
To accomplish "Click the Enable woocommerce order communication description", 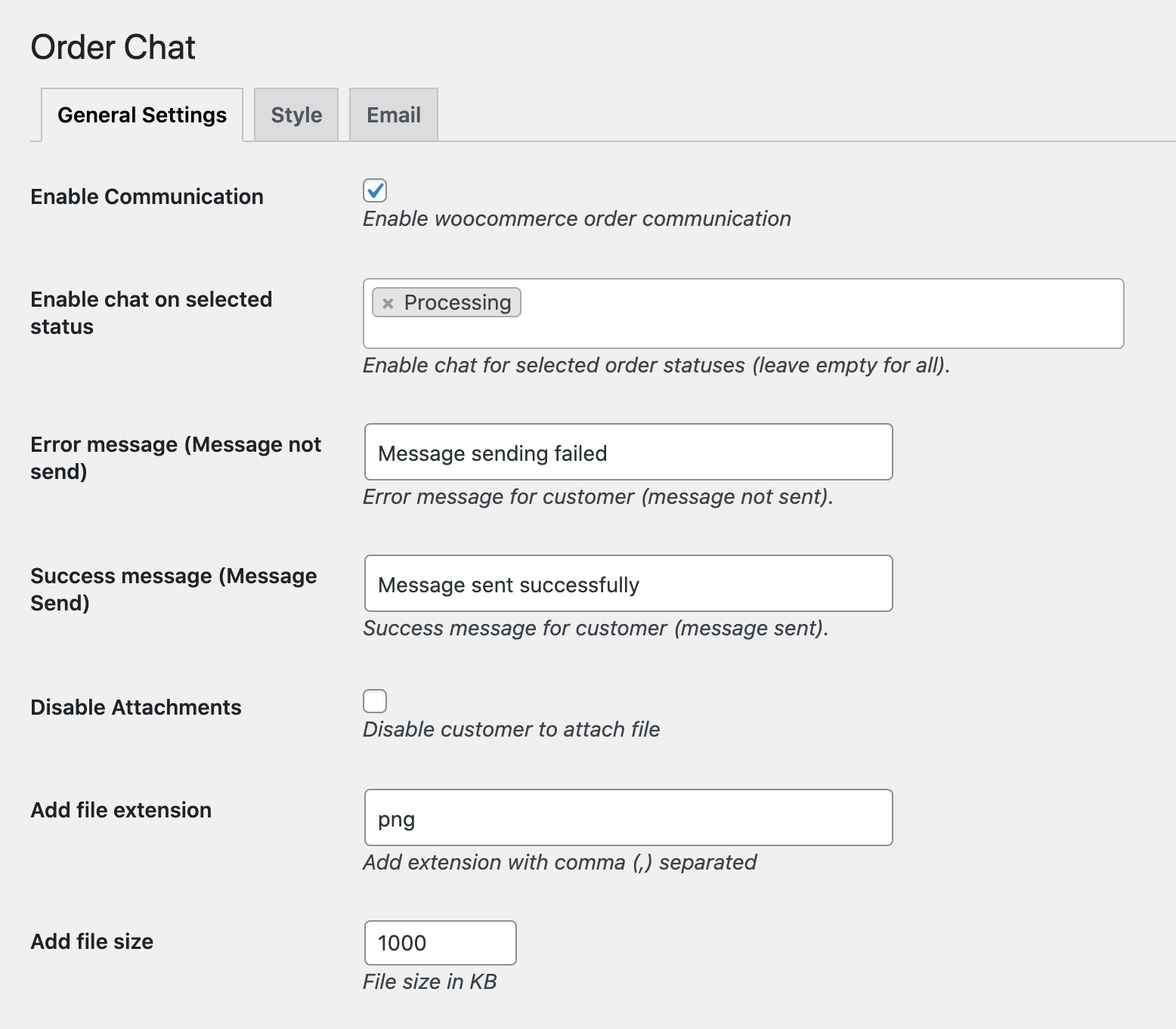I will [x=577, y=218].
